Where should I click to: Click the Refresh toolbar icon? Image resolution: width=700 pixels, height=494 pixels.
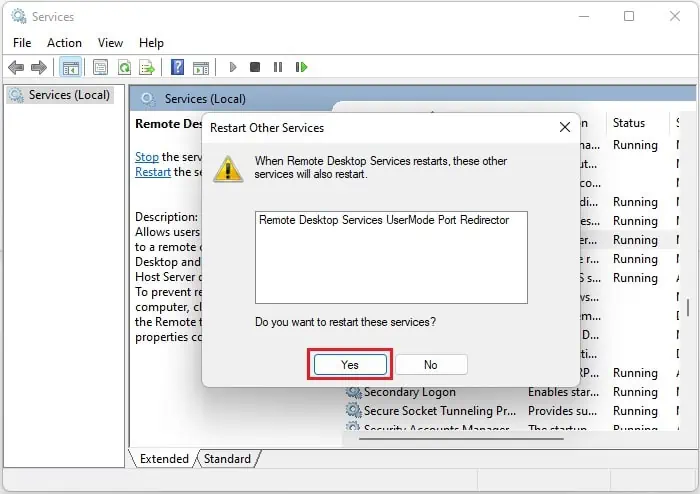click(x=124, y=67)
